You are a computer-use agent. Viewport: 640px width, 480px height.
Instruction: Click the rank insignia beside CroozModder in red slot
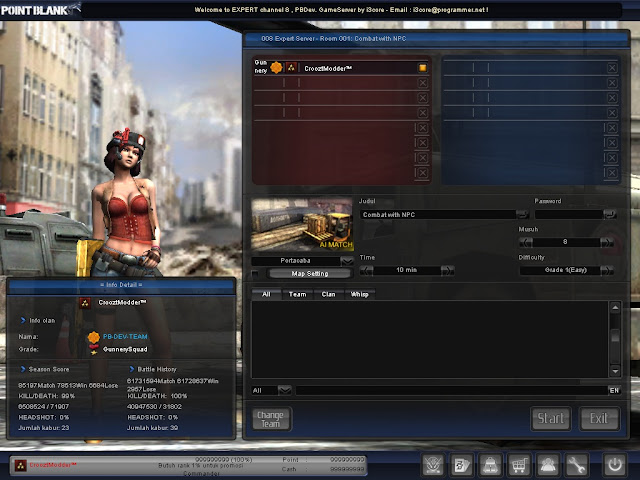pos(291,67)
